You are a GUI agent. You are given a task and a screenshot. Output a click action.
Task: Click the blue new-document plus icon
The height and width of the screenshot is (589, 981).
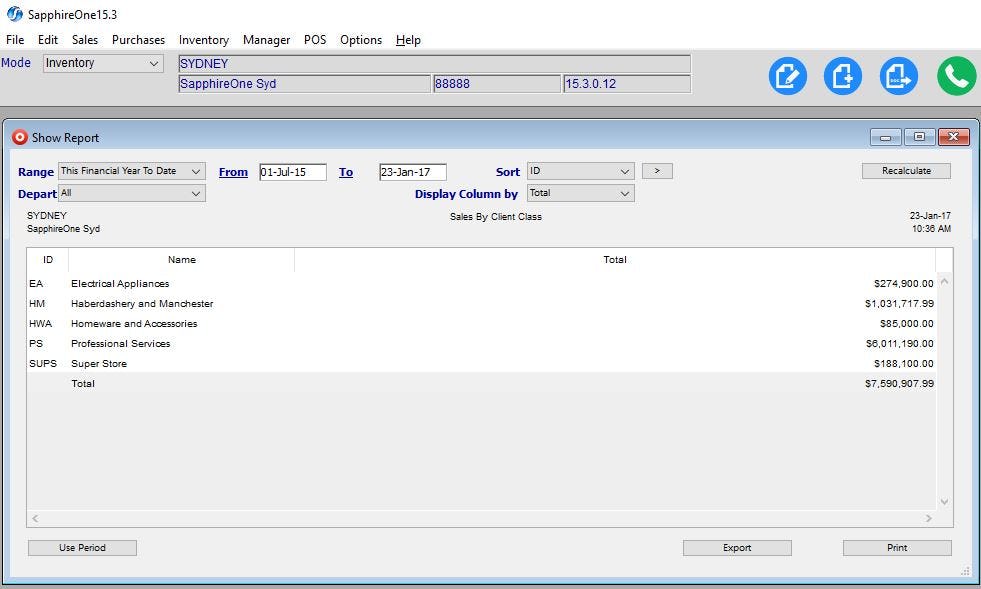click(x=842, y=76)
